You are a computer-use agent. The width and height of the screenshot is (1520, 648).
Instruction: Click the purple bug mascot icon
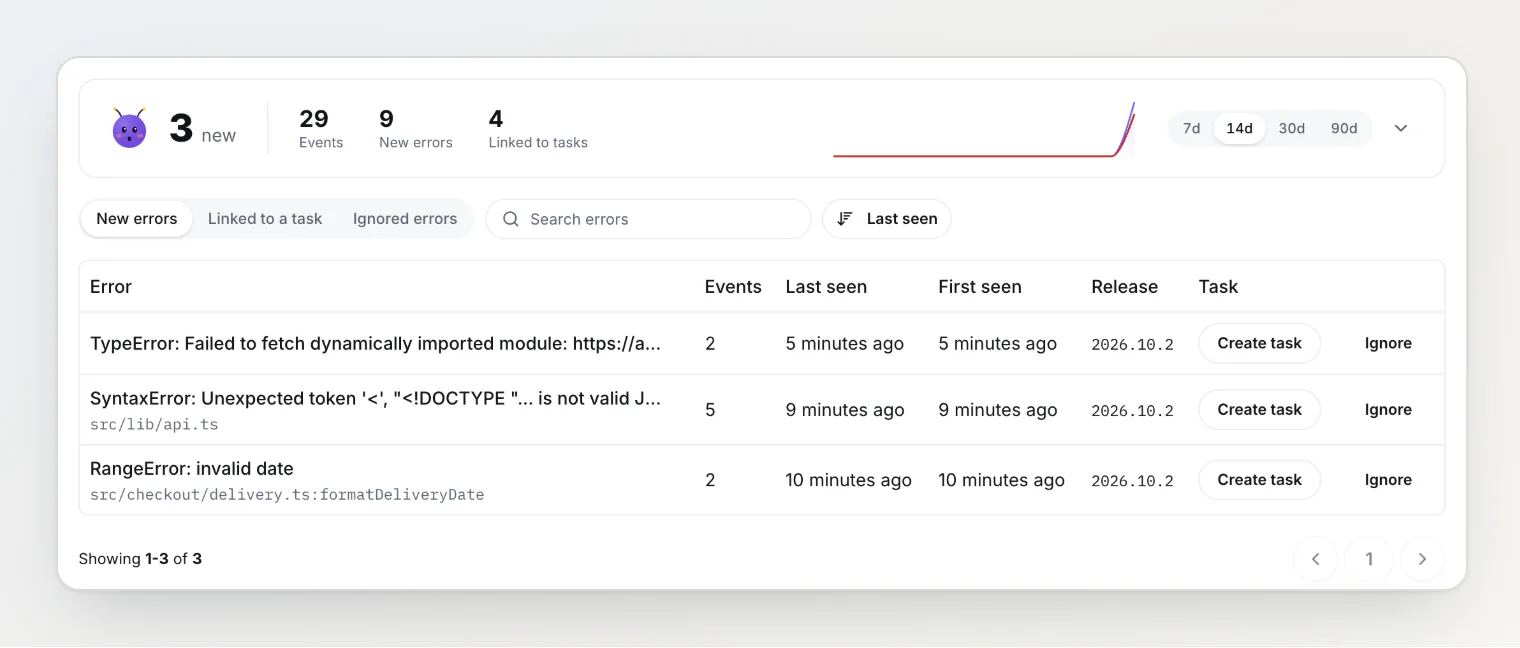click(x=129, y=128)
